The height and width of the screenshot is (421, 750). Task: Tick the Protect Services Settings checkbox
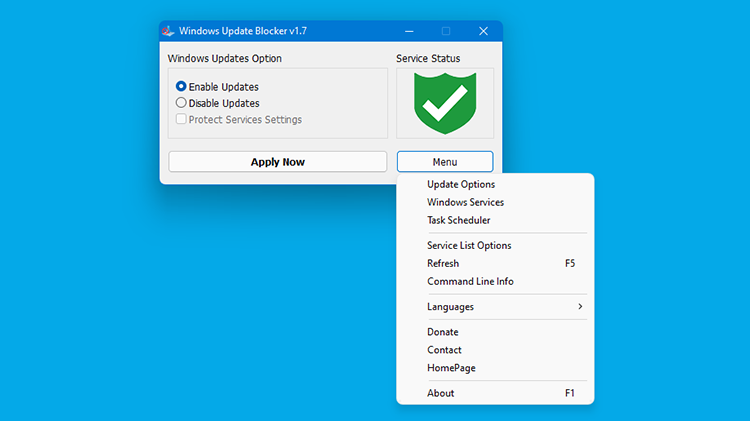coord(181,119)
